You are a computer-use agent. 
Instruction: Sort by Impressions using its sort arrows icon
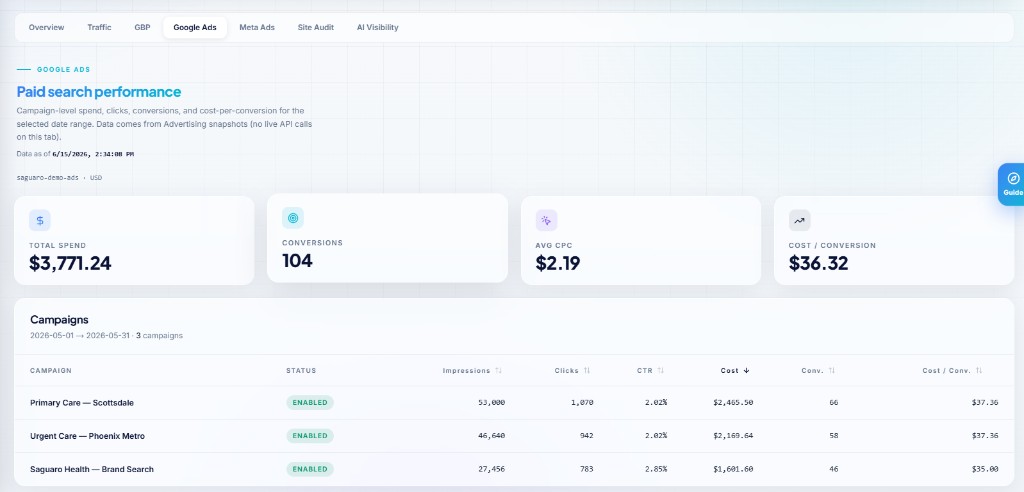point(498,370)
